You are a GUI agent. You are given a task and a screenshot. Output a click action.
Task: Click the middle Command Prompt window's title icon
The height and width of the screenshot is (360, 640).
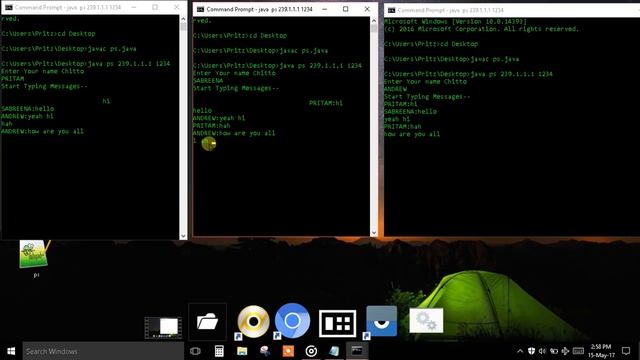200,9
